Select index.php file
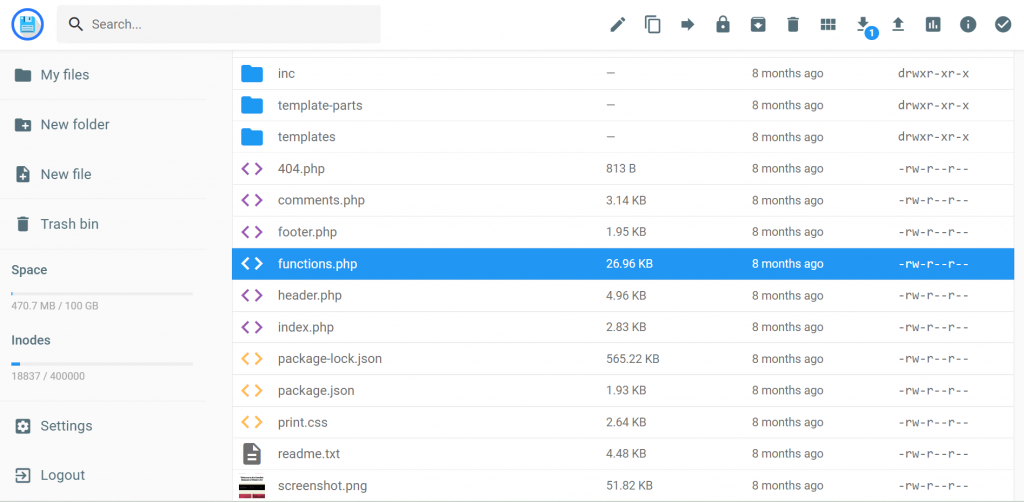 (623, 327)
